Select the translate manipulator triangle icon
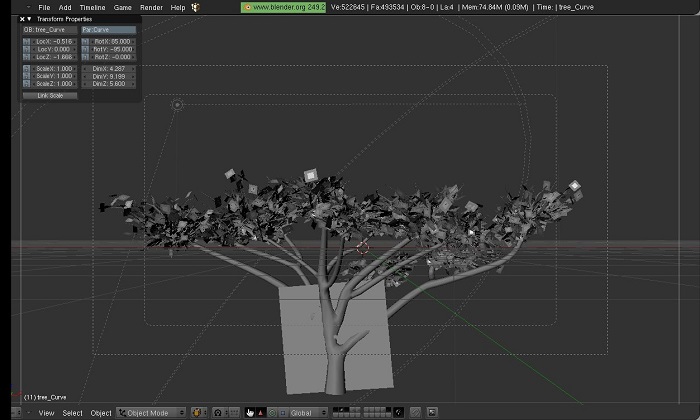The height and width of the screenshot is (420, 700). click(261, 413)
